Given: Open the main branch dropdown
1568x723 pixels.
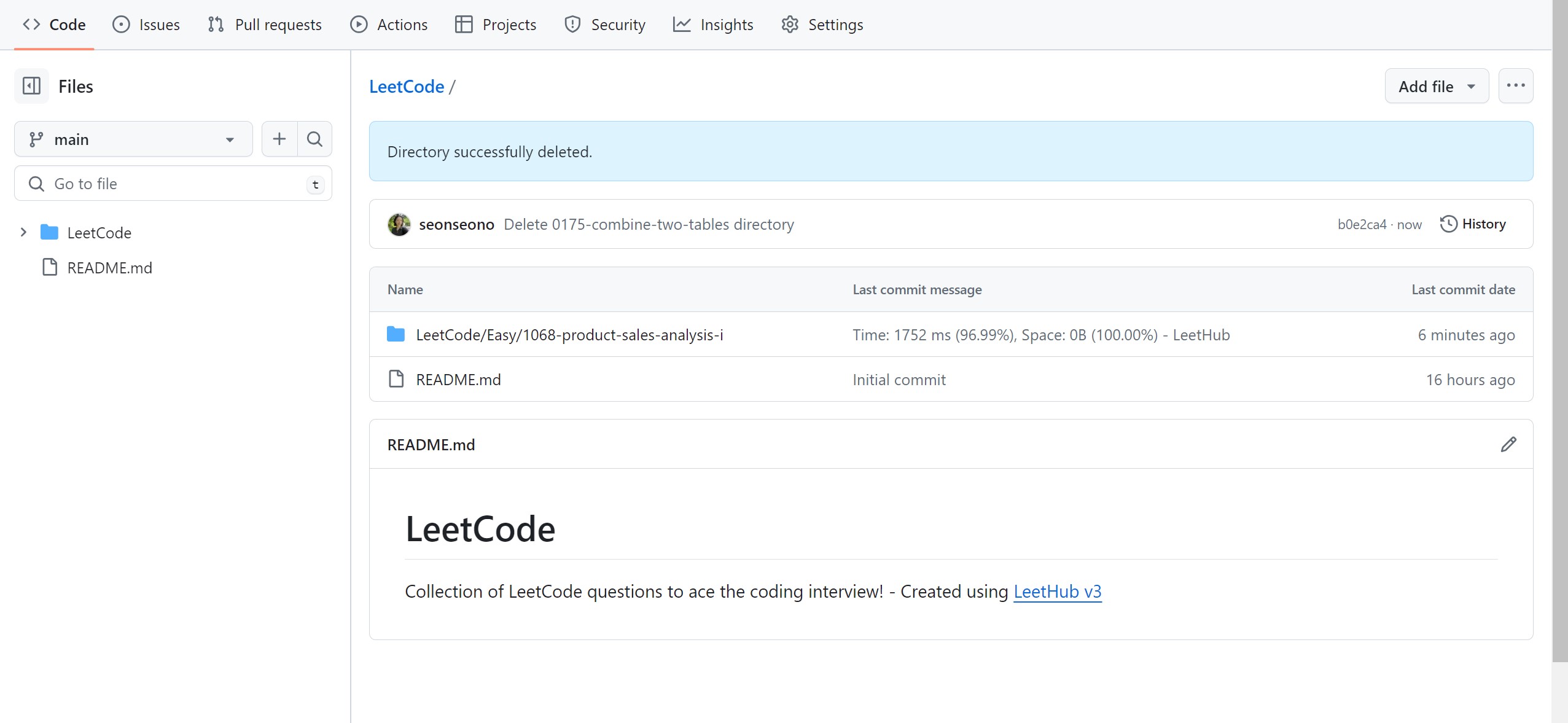Looking at the screenshot, I should 133,139.
